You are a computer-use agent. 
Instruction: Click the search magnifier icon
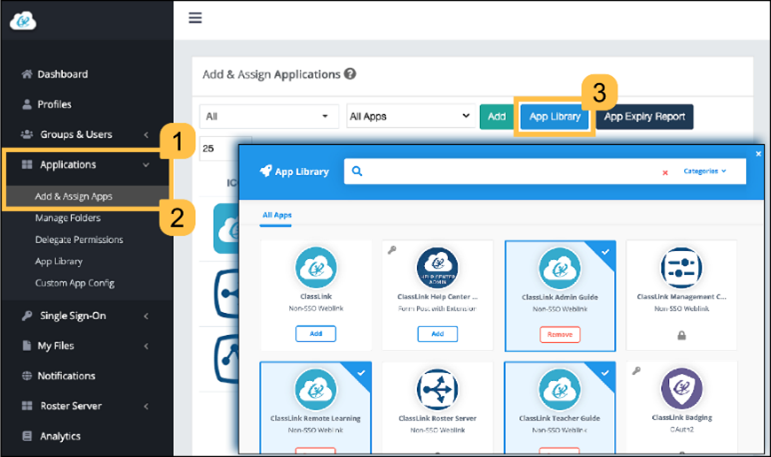[357, 171]
